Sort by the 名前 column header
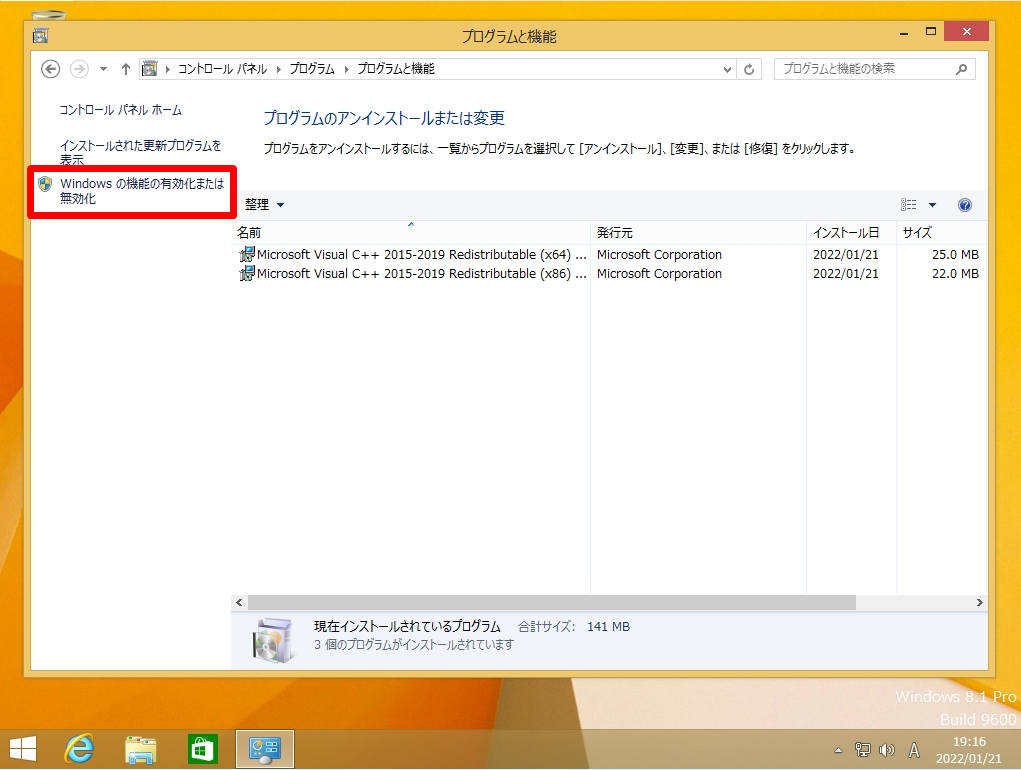This screenshot has width=1021, height=770. (411, 232)
